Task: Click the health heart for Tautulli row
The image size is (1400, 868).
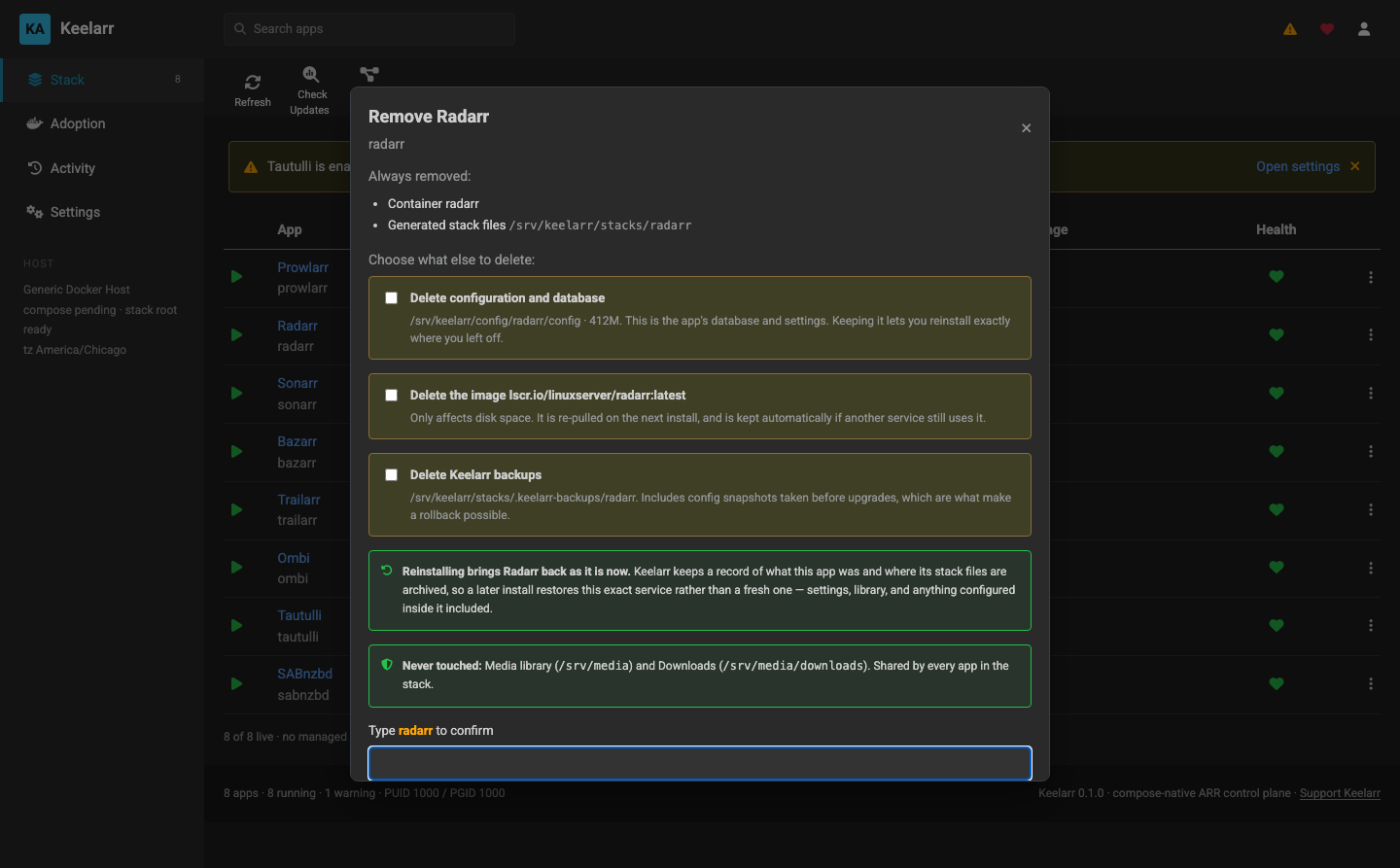Action: tap(1277, 626)
